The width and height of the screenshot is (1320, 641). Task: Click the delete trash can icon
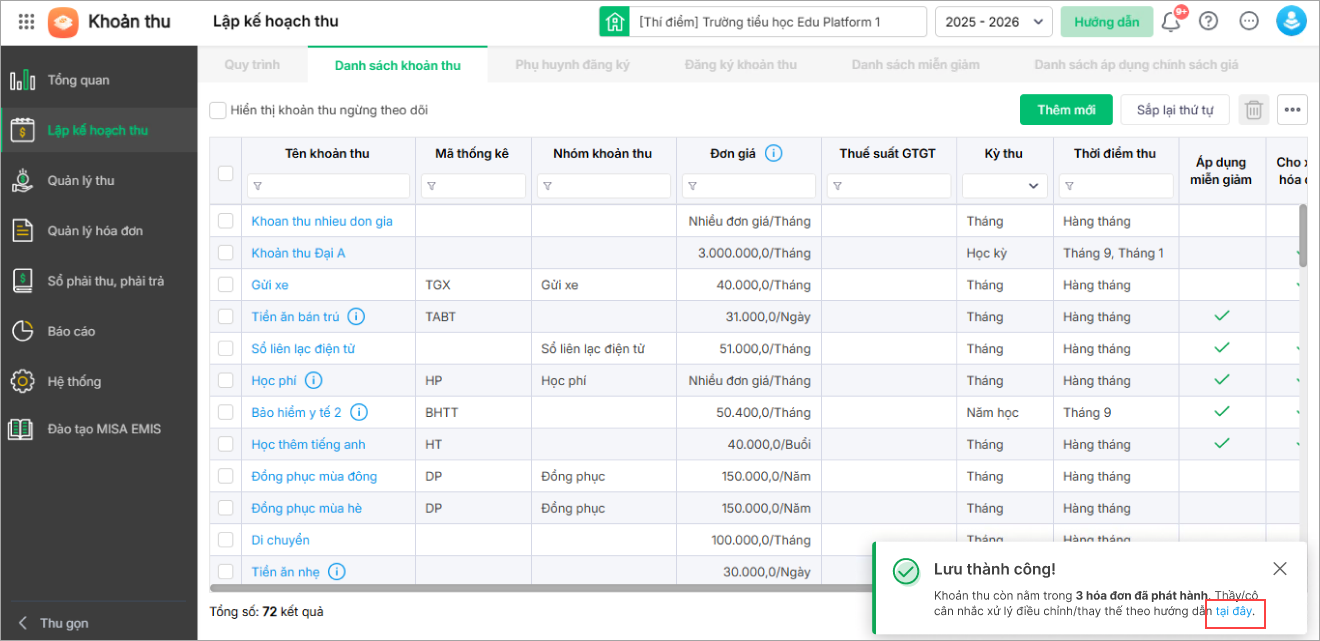point(1254,110)
